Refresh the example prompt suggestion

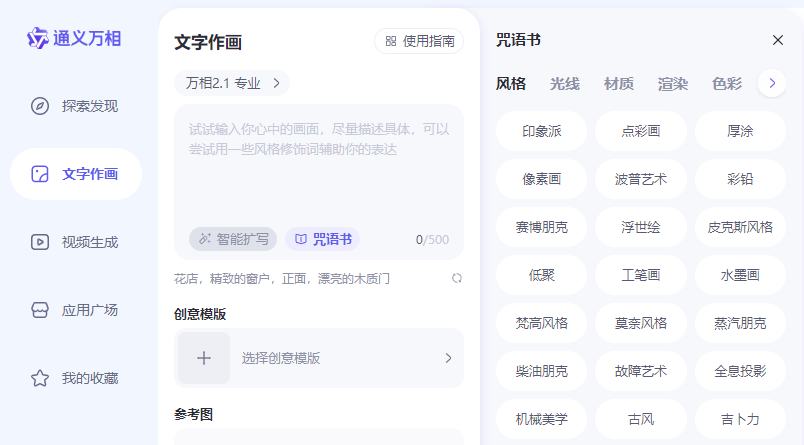[x=456, y=278]
